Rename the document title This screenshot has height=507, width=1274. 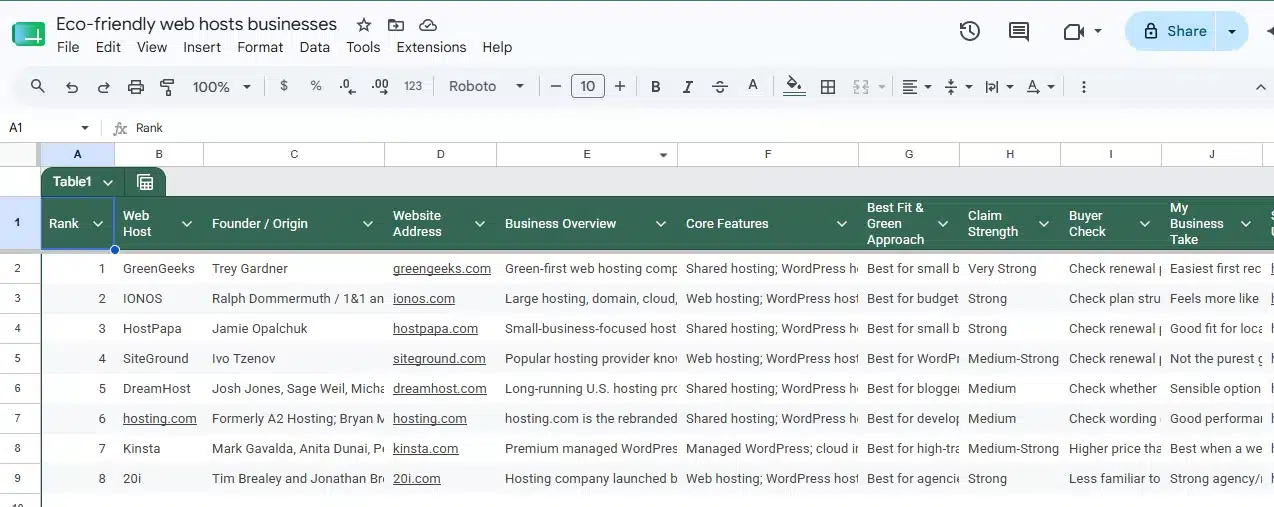coord(197,24)
